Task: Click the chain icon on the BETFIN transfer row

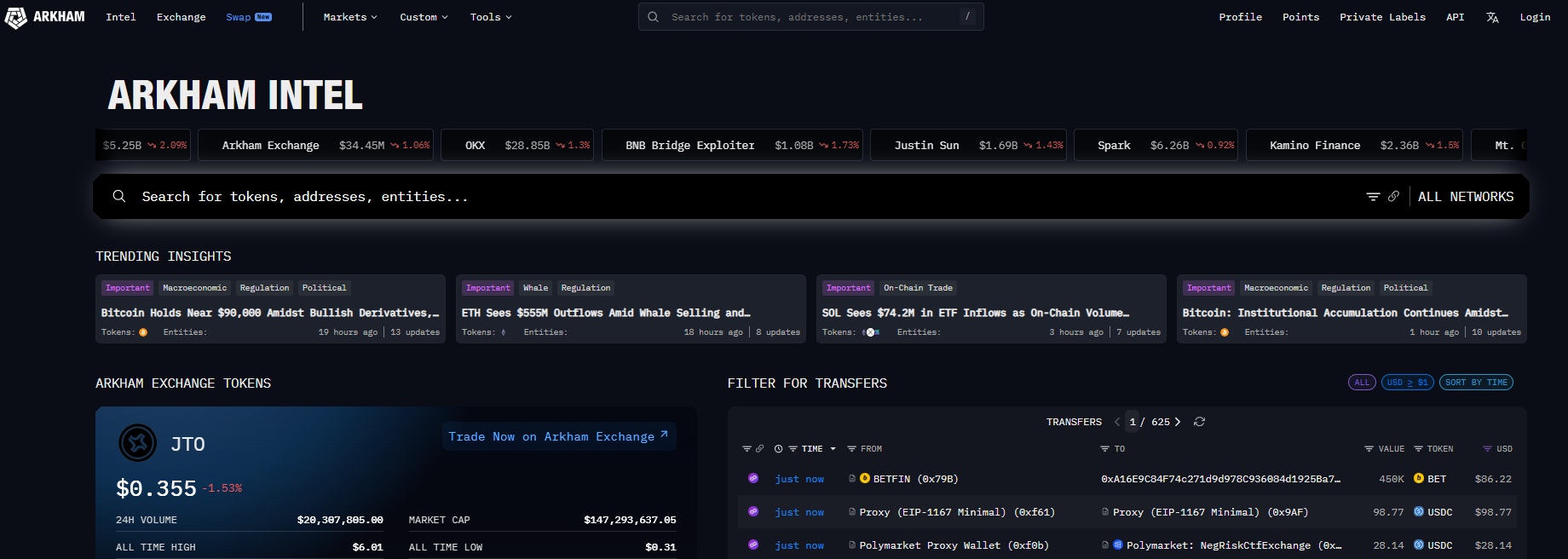Action: [x=753, y=479]
